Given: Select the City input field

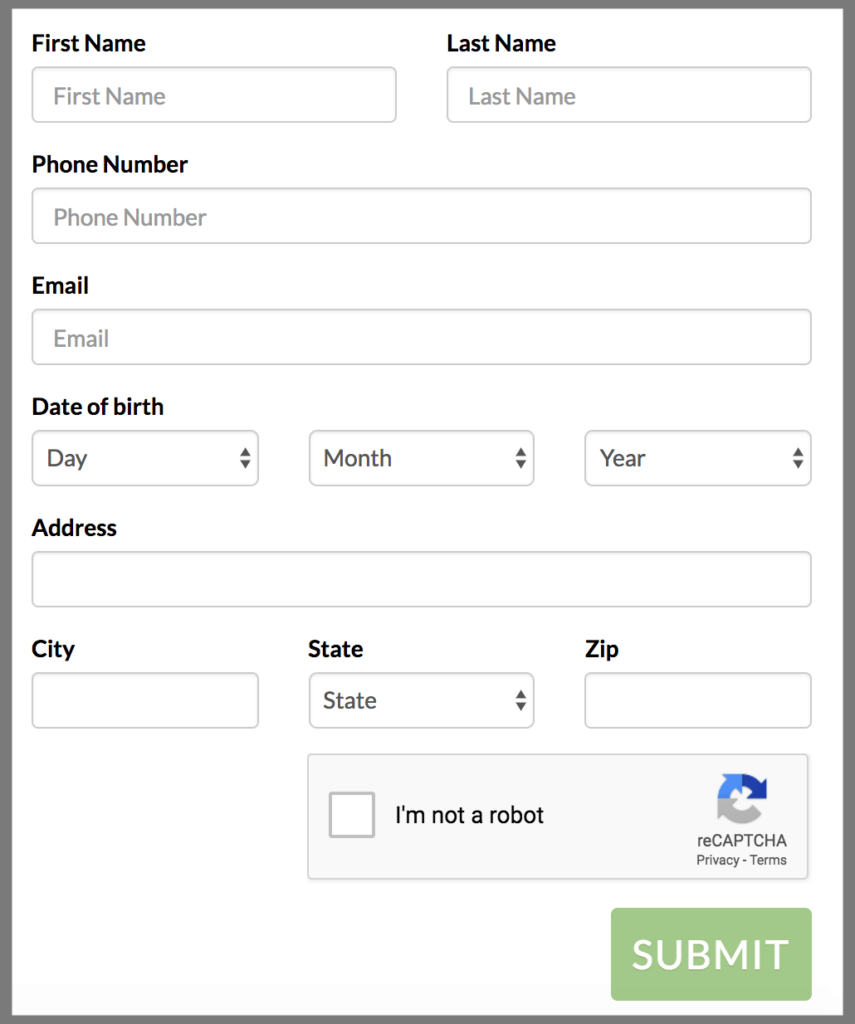Looking at the screenshot, I should [x=144, y=700].
